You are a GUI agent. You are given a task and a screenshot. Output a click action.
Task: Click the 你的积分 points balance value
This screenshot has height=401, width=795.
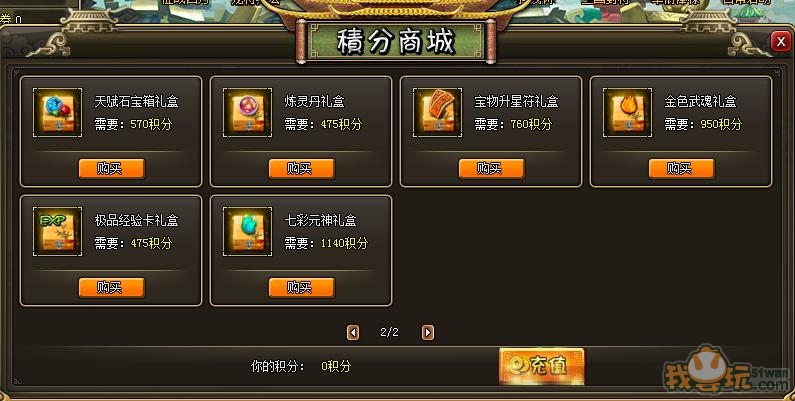click(336, 366)
